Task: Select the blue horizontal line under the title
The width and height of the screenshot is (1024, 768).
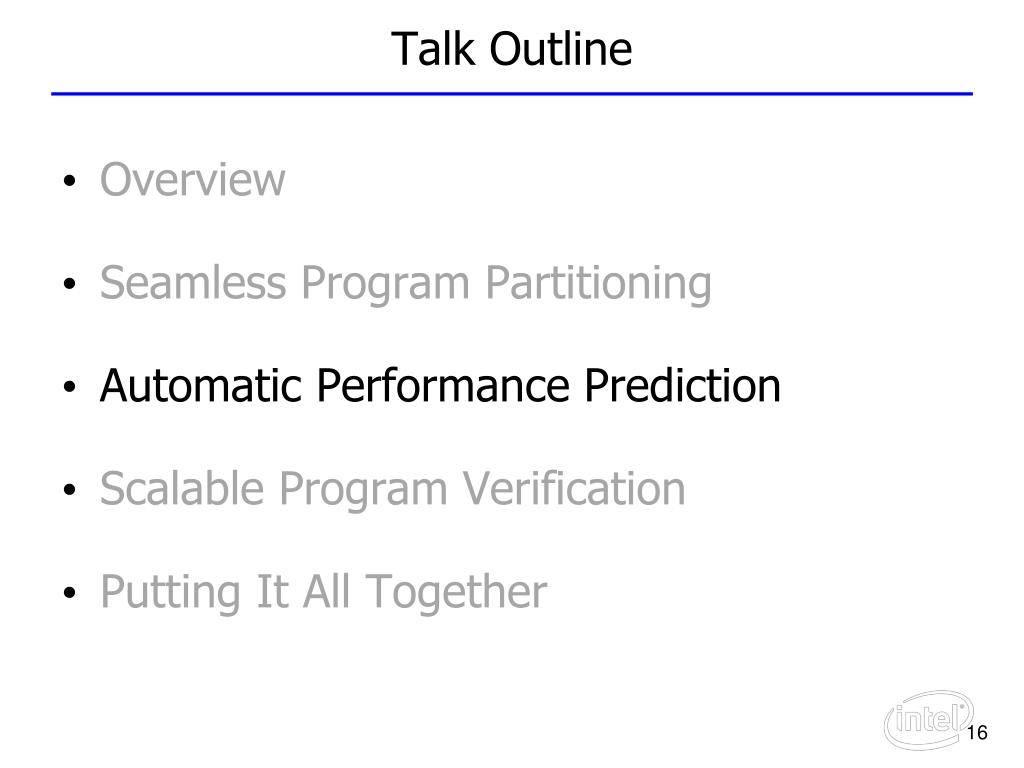Action: (x=512, y=94)
